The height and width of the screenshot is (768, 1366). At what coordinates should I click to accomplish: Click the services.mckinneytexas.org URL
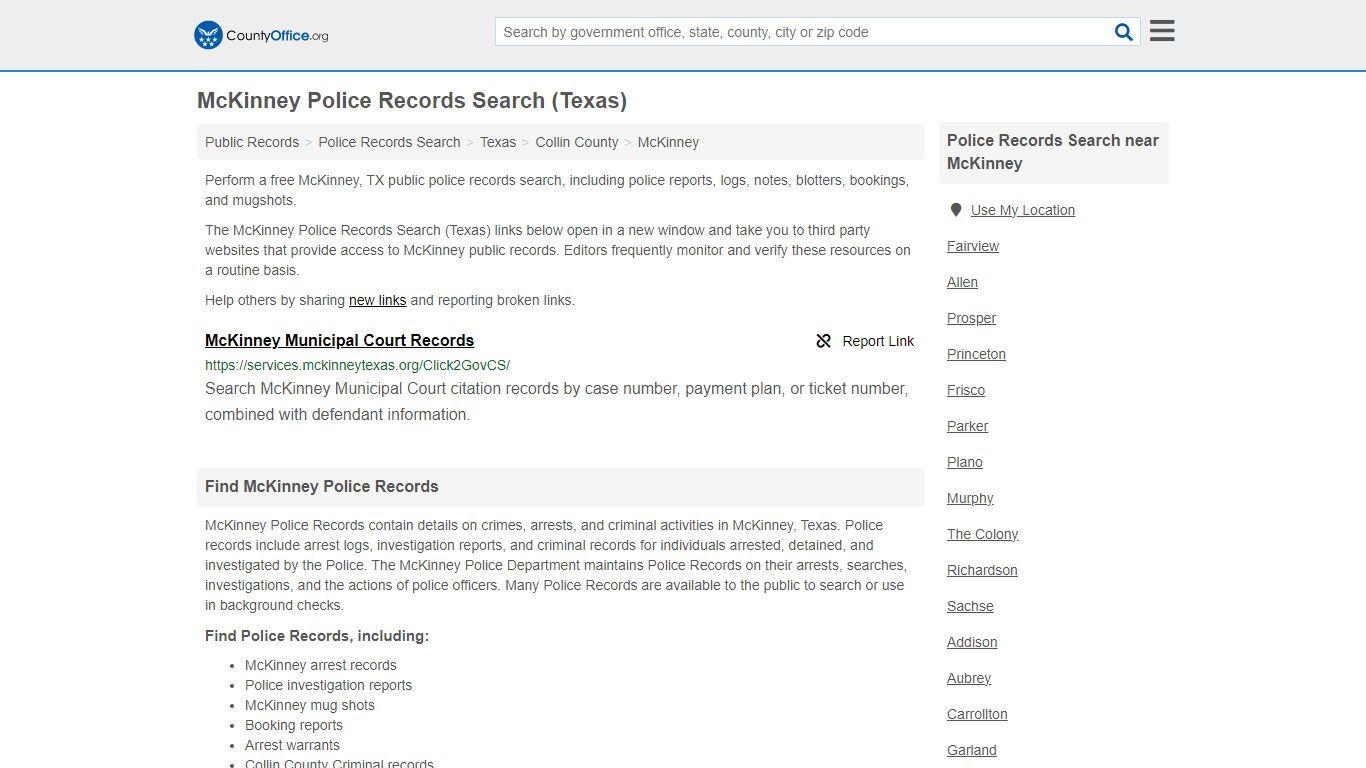(x=357, y=365)
